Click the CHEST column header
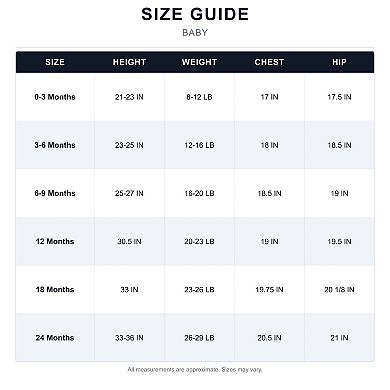Viewport: 390px width, 390px height. pyautogui.click(x=269, y=62)
